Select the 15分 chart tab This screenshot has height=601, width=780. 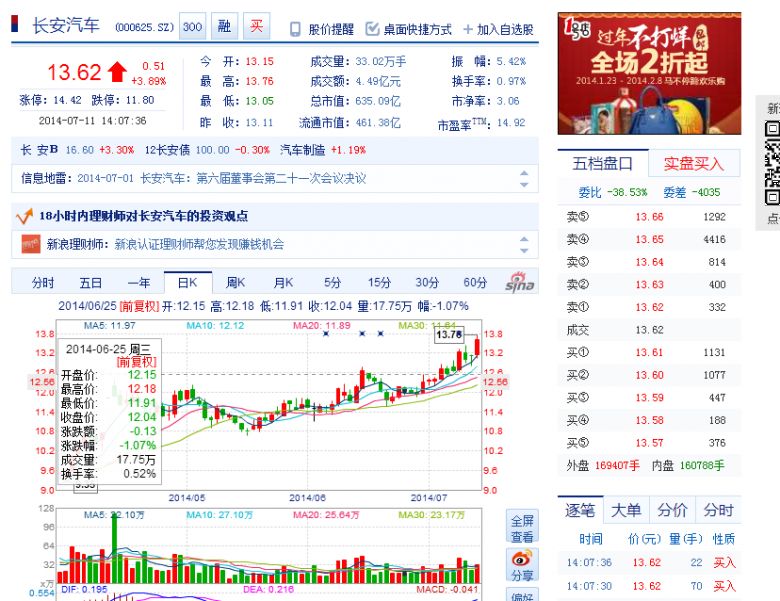(379, 283)
